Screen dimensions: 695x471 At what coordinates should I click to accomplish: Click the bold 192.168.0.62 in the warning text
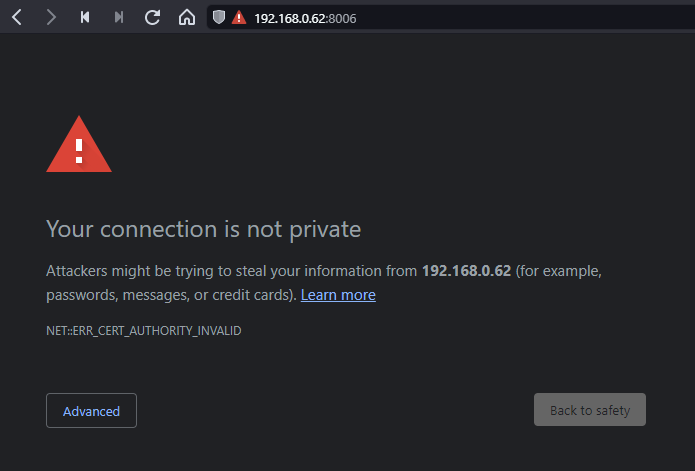point(466,271)
